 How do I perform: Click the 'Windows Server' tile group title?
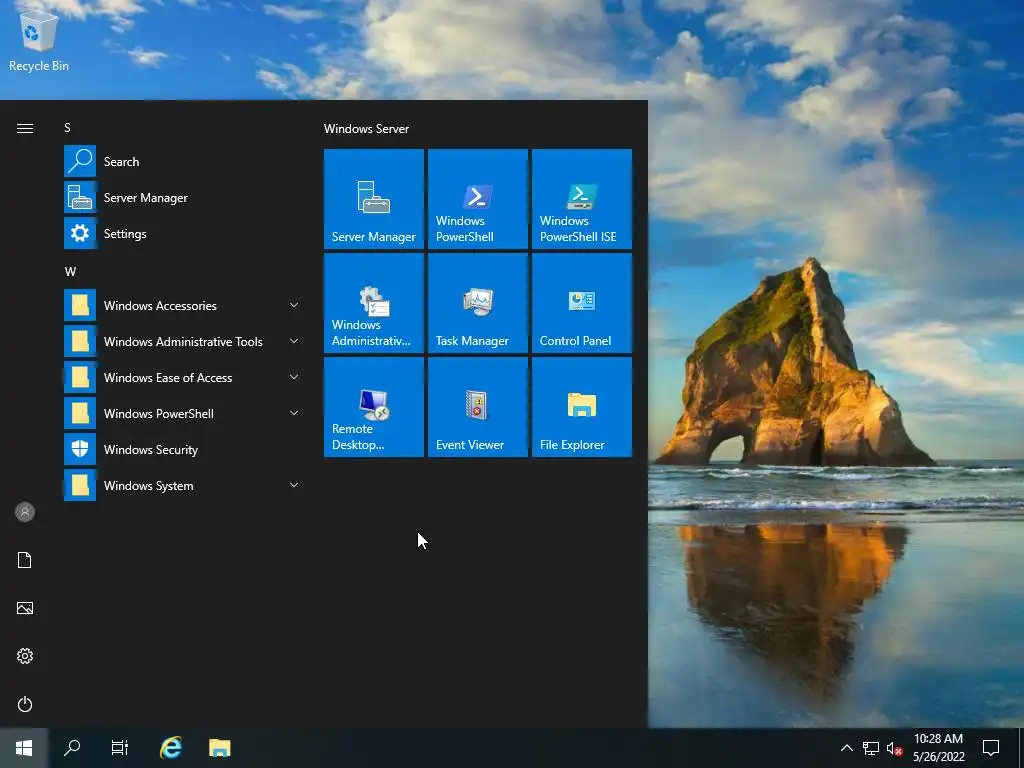pyautogui.click(x=366, y=129)
